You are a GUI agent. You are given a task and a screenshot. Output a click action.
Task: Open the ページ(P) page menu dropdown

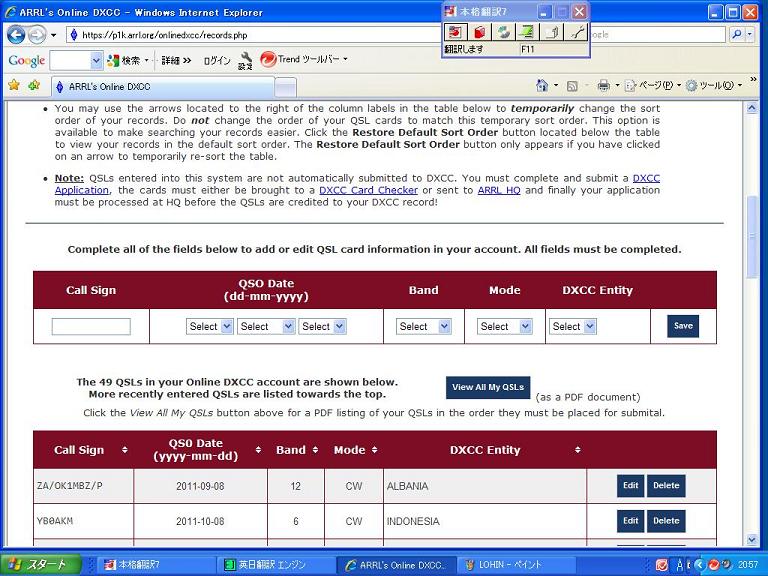coord(679,86)
